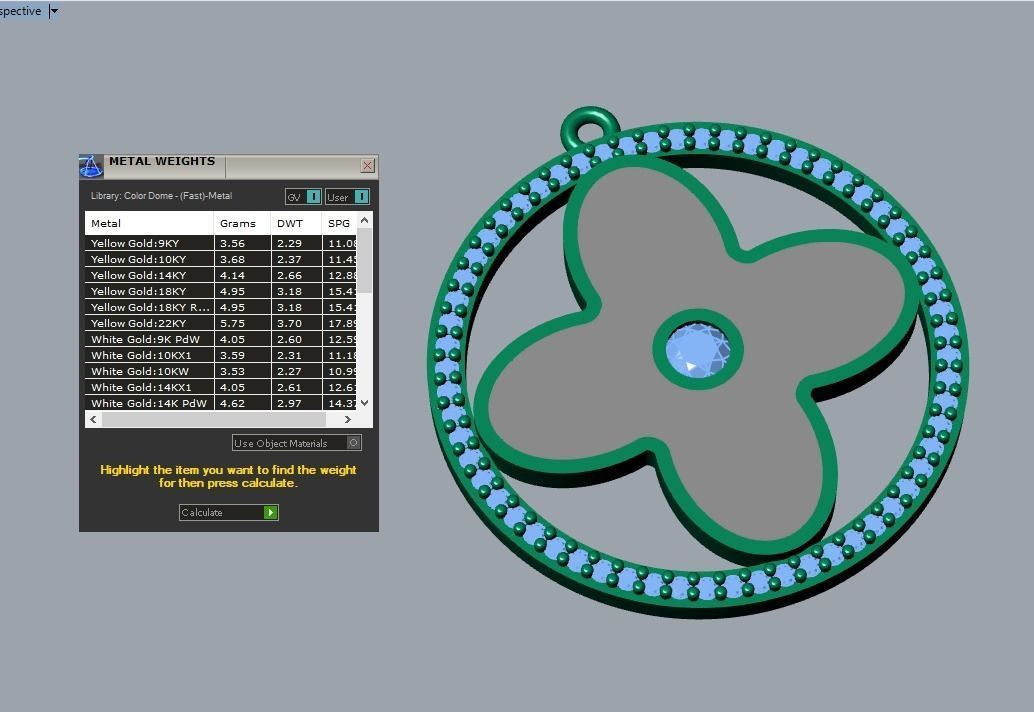
Task: Select the White Gold:9K PdW row
Action: [221, 339]
